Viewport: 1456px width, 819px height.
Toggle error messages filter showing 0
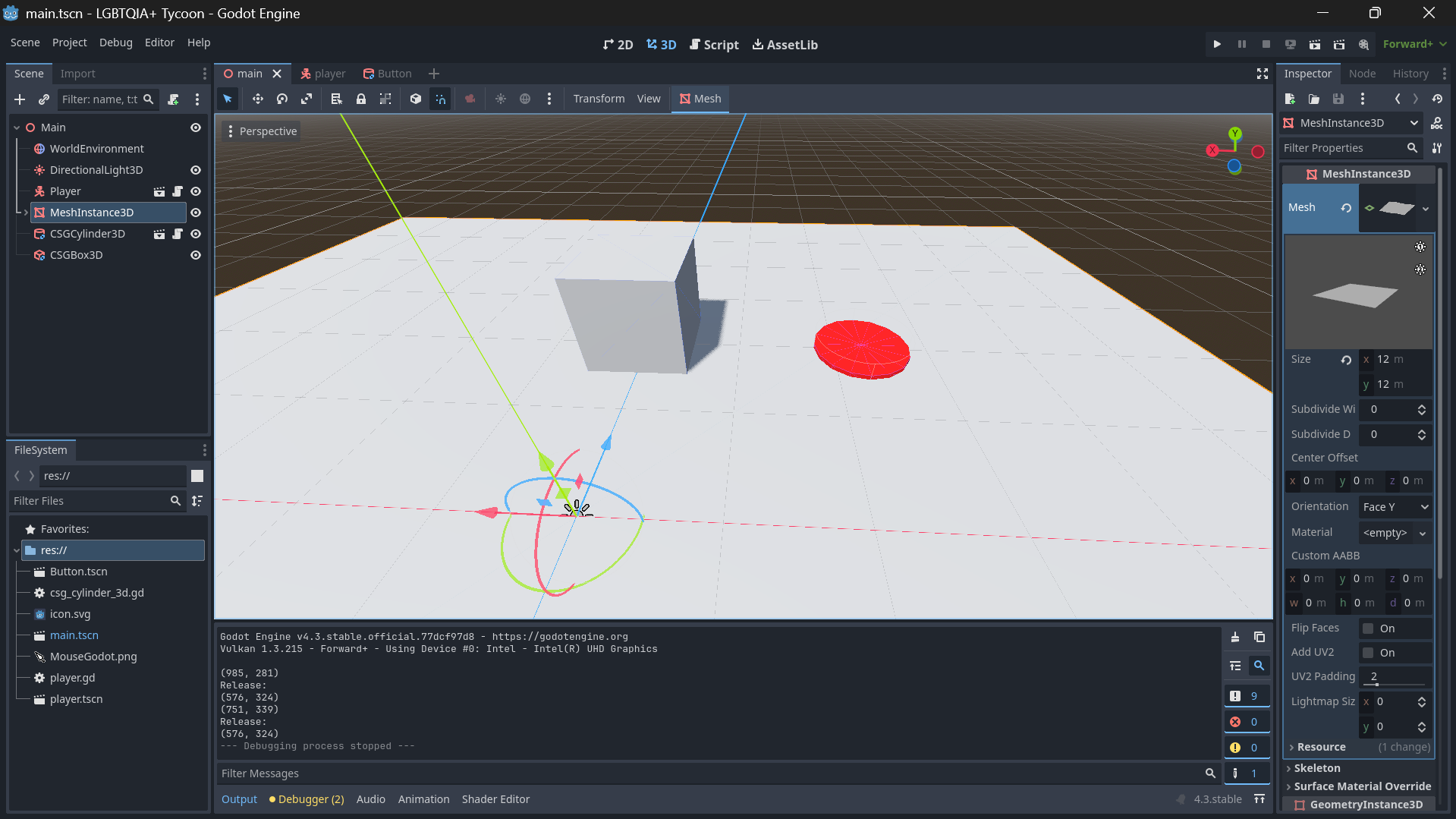[x=1246, y=722]
